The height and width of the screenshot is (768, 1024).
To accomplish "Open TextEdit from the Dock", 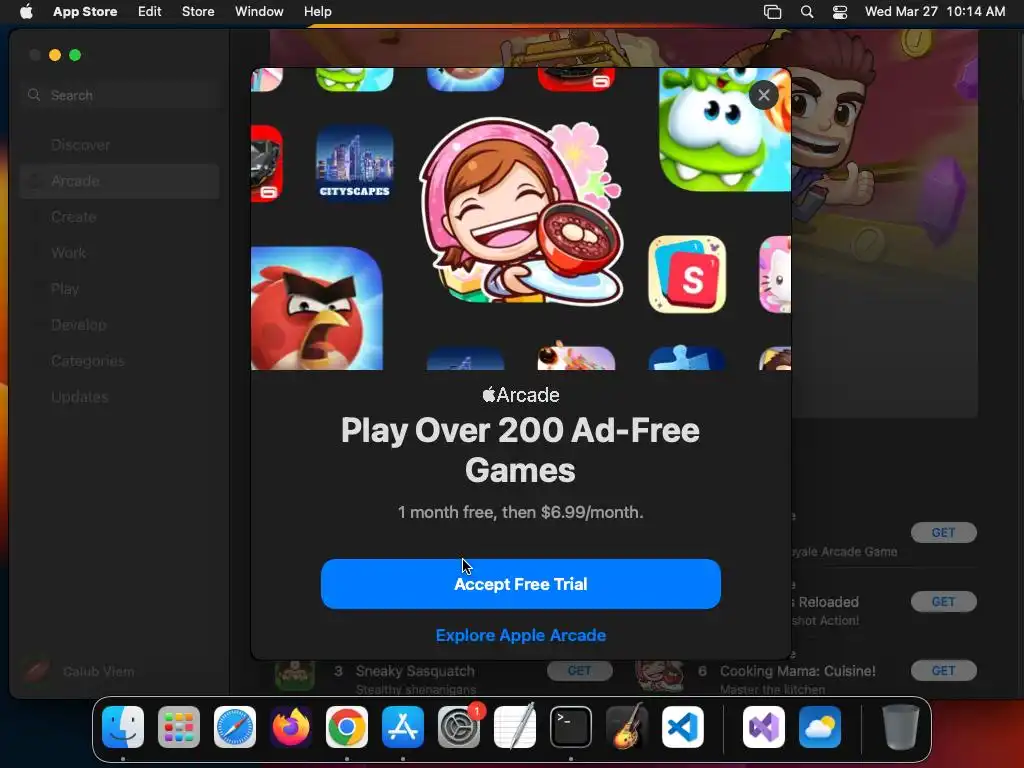I will [x=515, y=727].
